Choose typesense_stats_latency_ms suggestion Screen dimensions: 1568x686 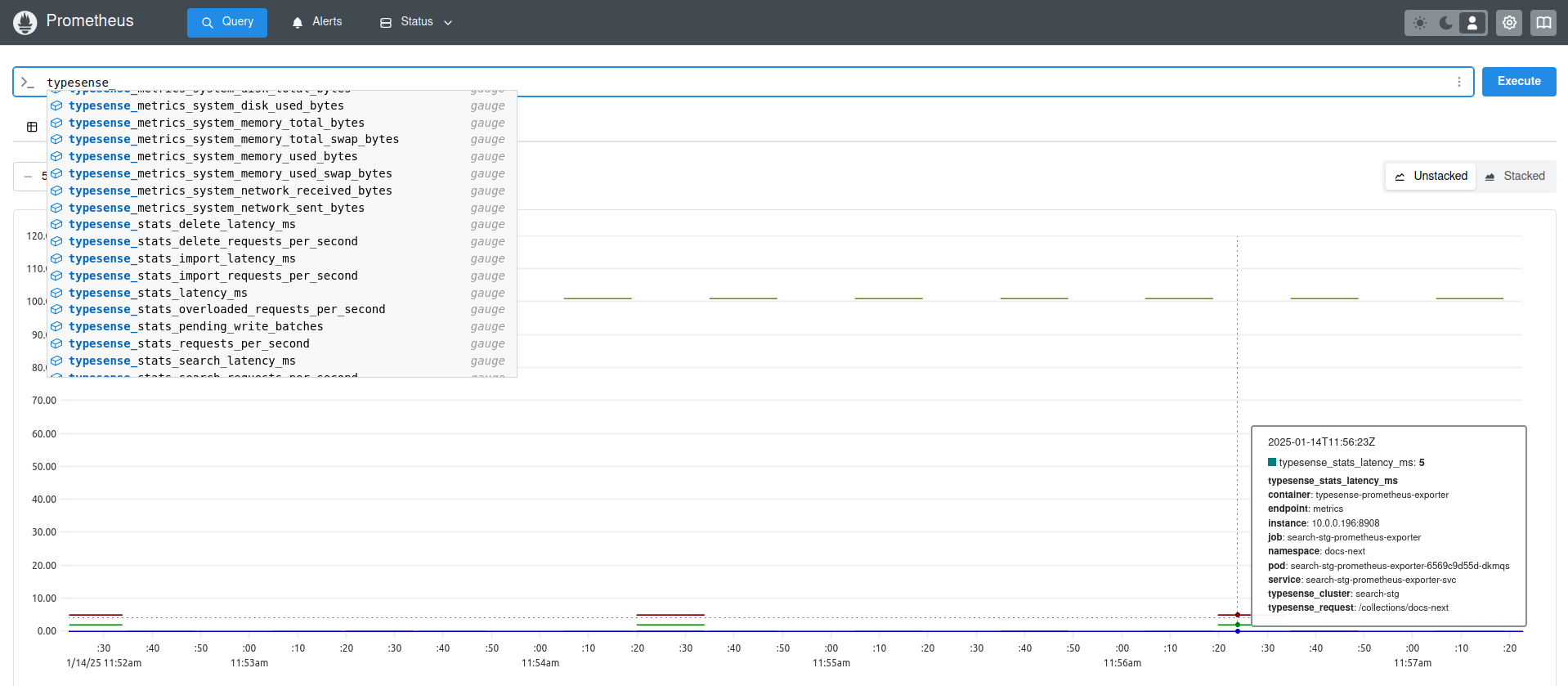pyautogui.click(x=282, y=293)
